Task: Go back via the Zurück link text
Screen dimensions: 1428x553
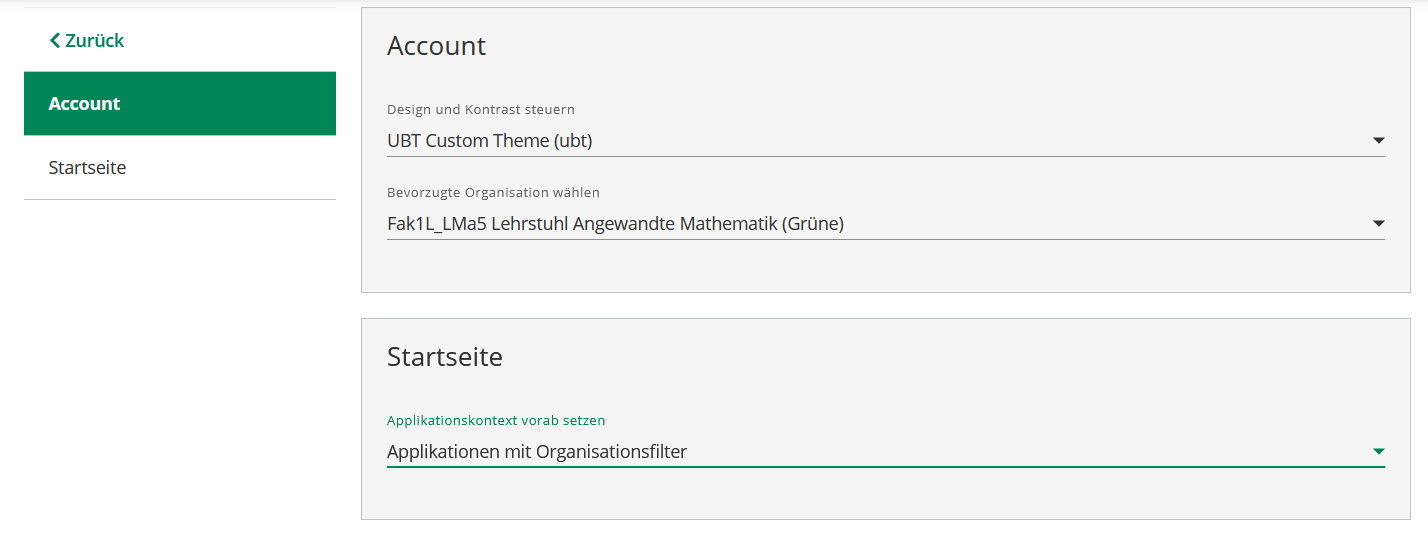Action: [x=94, y=41]
